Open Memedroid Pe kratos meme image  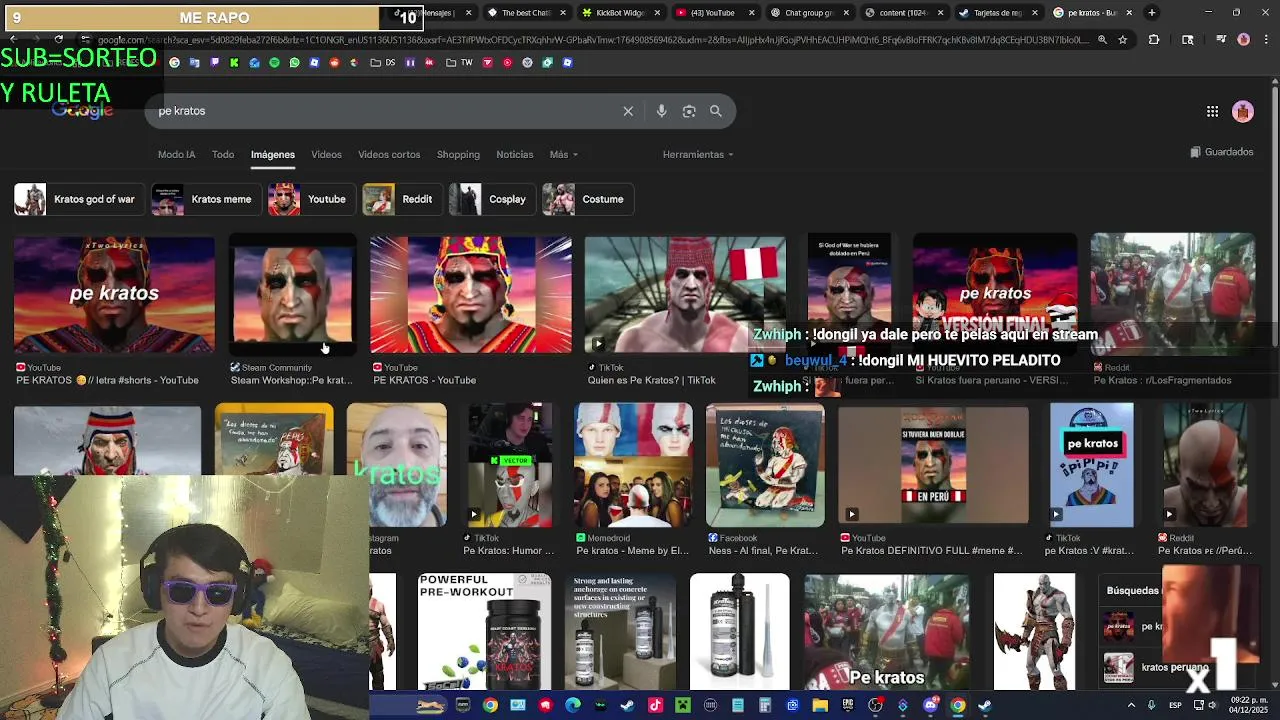[x=633, y=465]
